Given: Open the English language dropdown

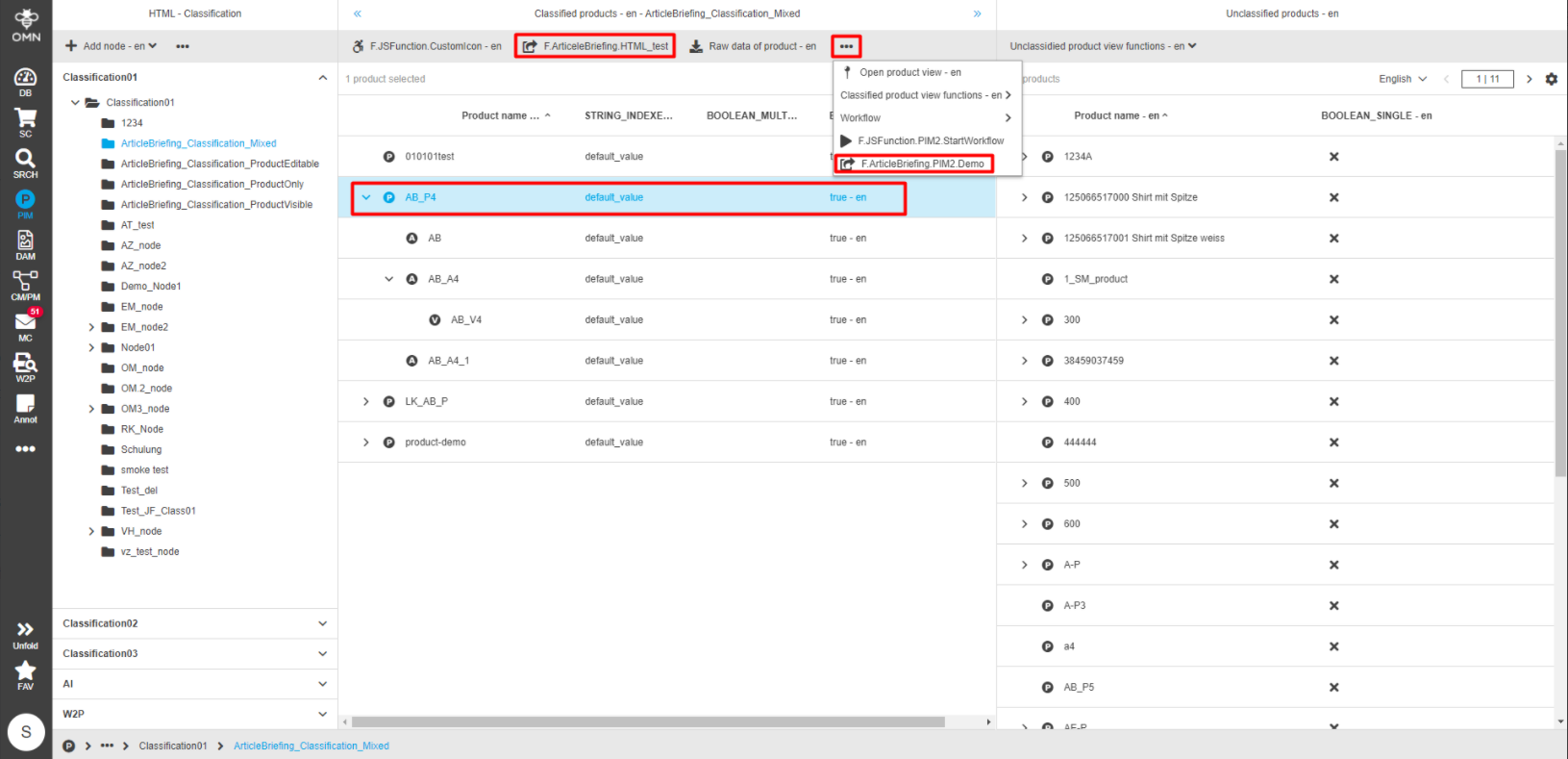Looking at the screenshot, I should tap(1403, 79).
